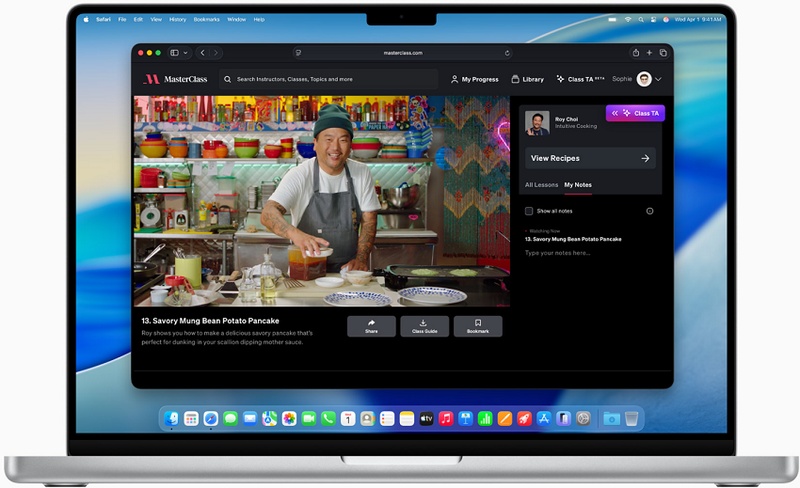
Task: Open Numbers from the dock
Action: coord(485,419)
